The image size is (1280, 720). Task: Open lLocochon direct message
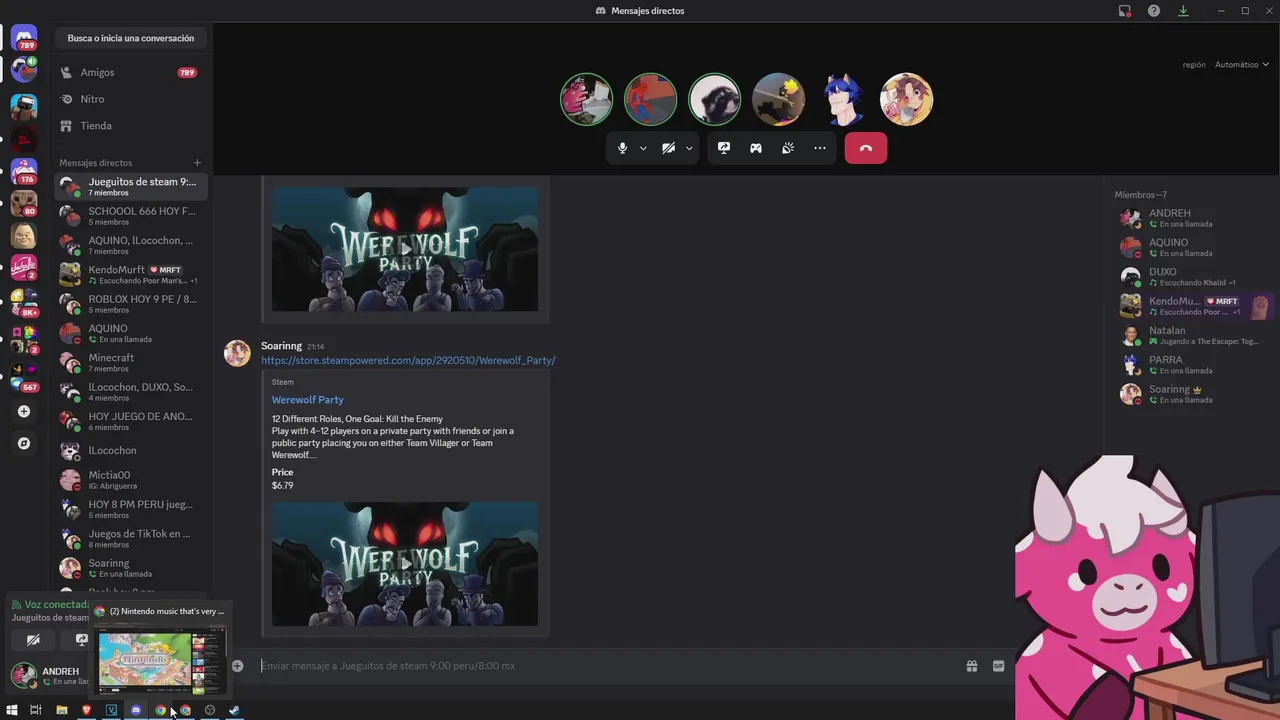(131, 450)
